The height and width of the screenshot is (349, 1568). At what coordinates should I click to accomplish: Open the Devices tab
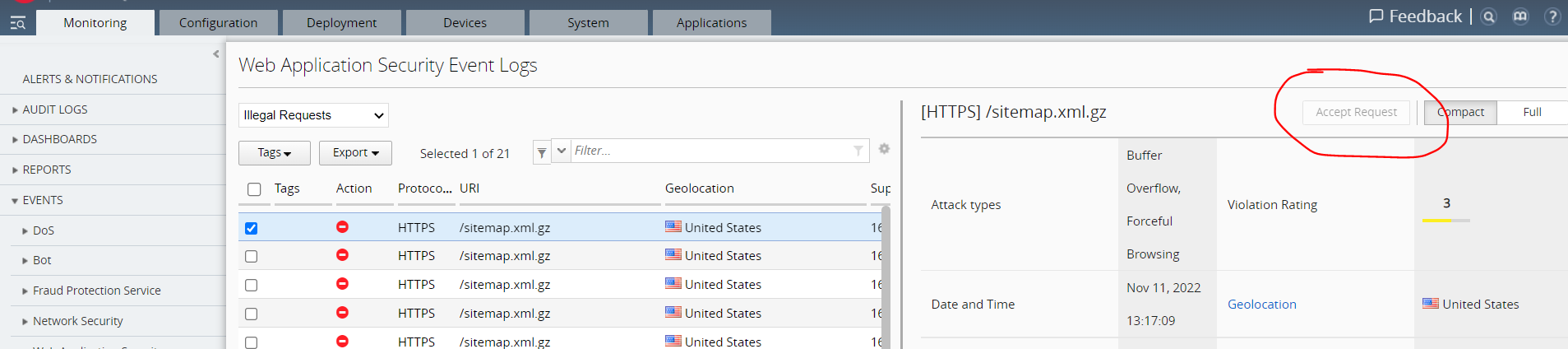[x=465, y=23]
